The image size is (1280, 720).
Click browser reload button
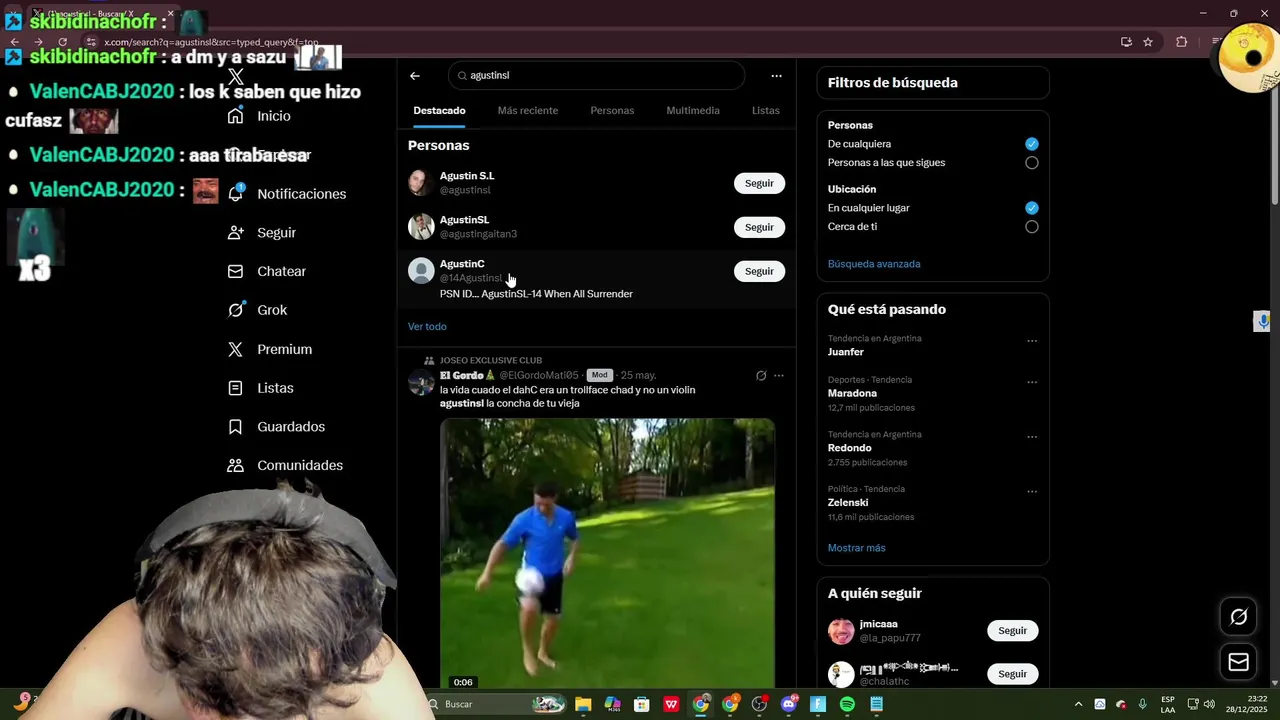pyautogui.click(x=63, y=42)
